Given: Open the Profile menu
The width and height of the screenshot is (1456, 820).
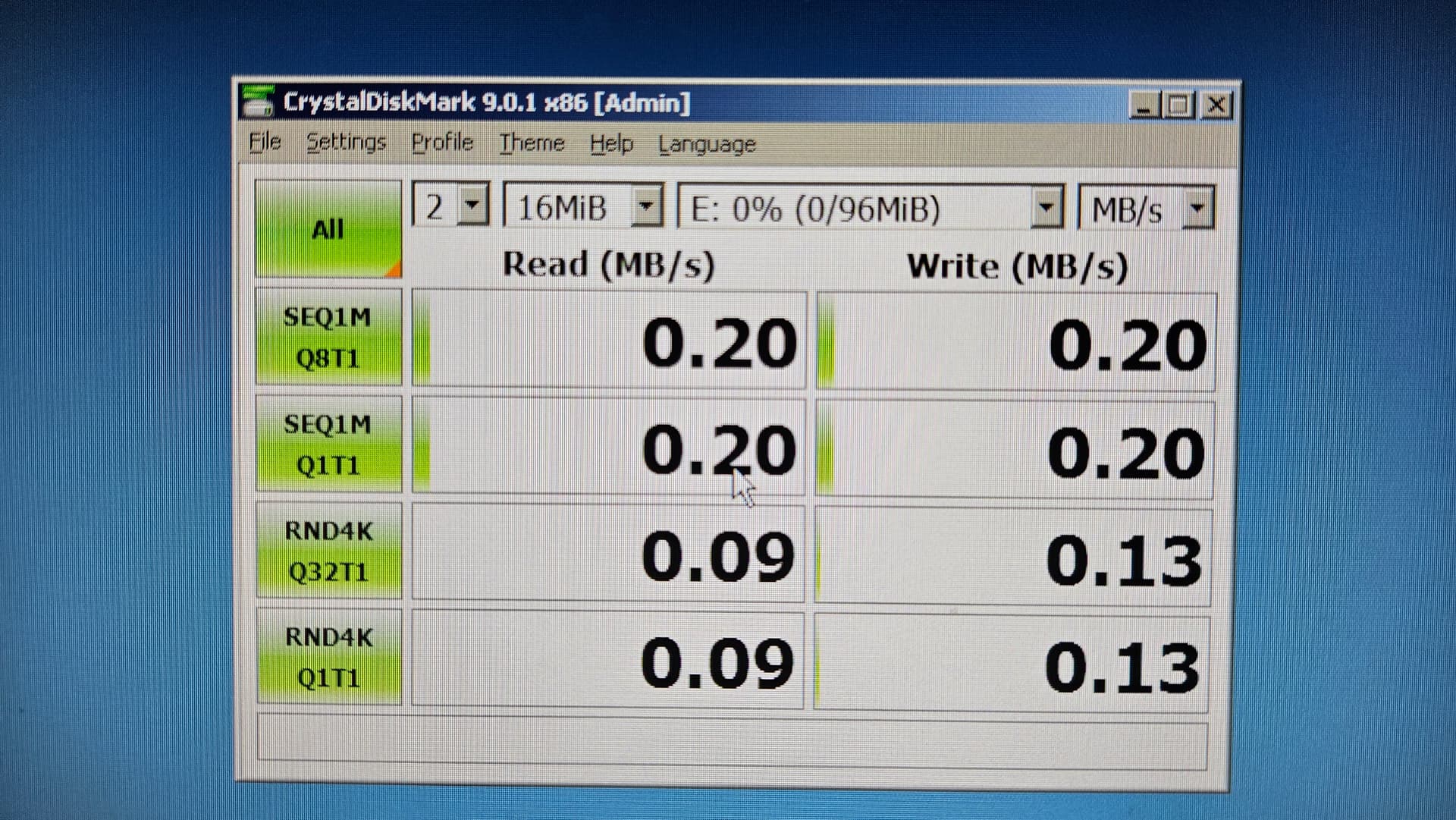Looking at the screenshot, I should tap(442, 143).
